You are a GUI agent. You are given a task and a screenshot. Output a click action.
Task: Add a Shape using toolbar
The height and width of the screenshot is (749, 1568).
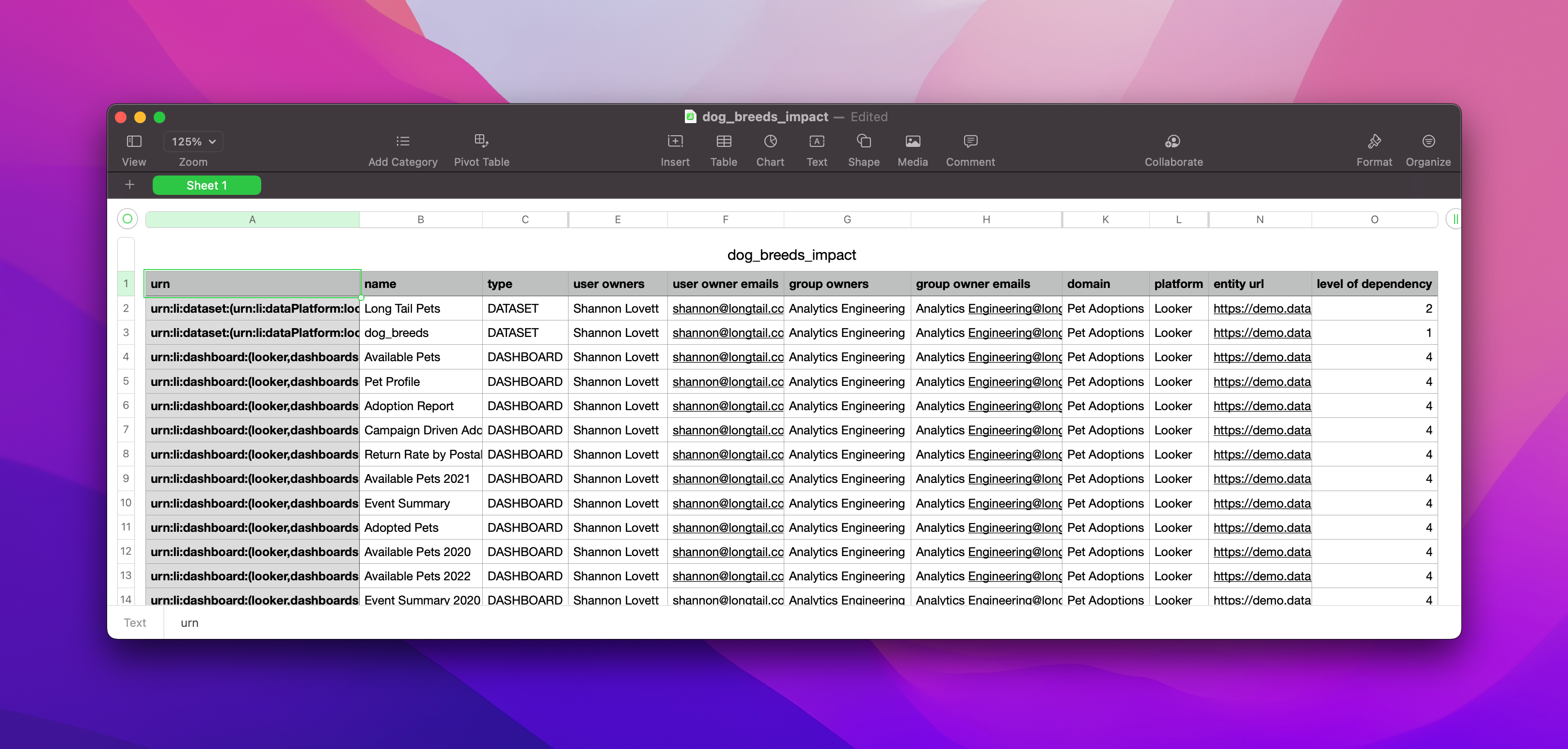coord(863,141)
